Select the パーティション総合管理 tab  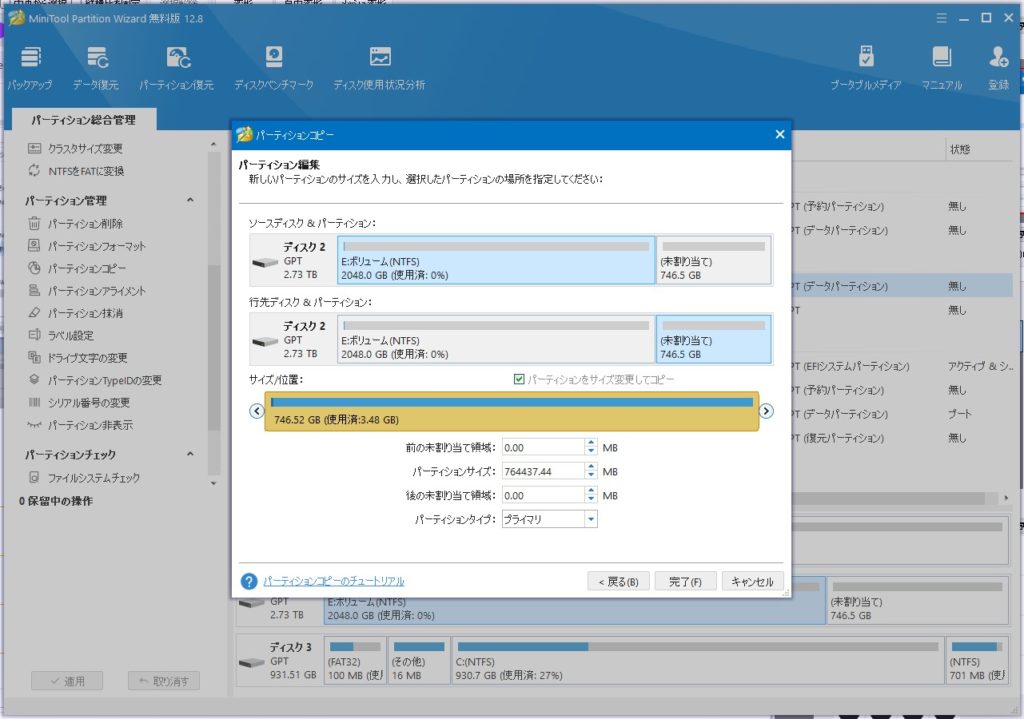(x=83, y=120)
